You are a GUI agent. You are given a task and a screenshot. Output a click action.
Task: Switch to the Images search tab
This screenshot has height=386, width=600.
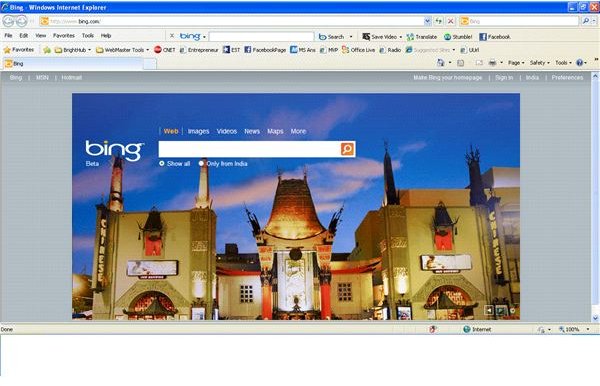point(198,131)
